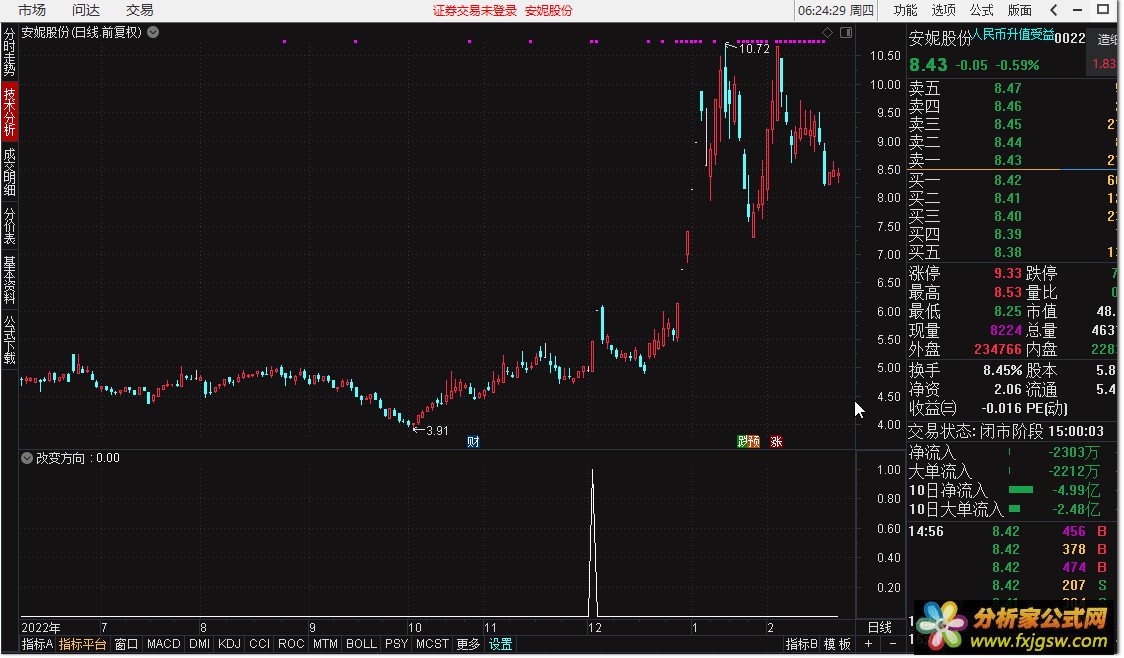Open the 公式下载 sidebar tab
This screenshot has height=658, width=1124.
pyautogui.click(x=9, y=339)
